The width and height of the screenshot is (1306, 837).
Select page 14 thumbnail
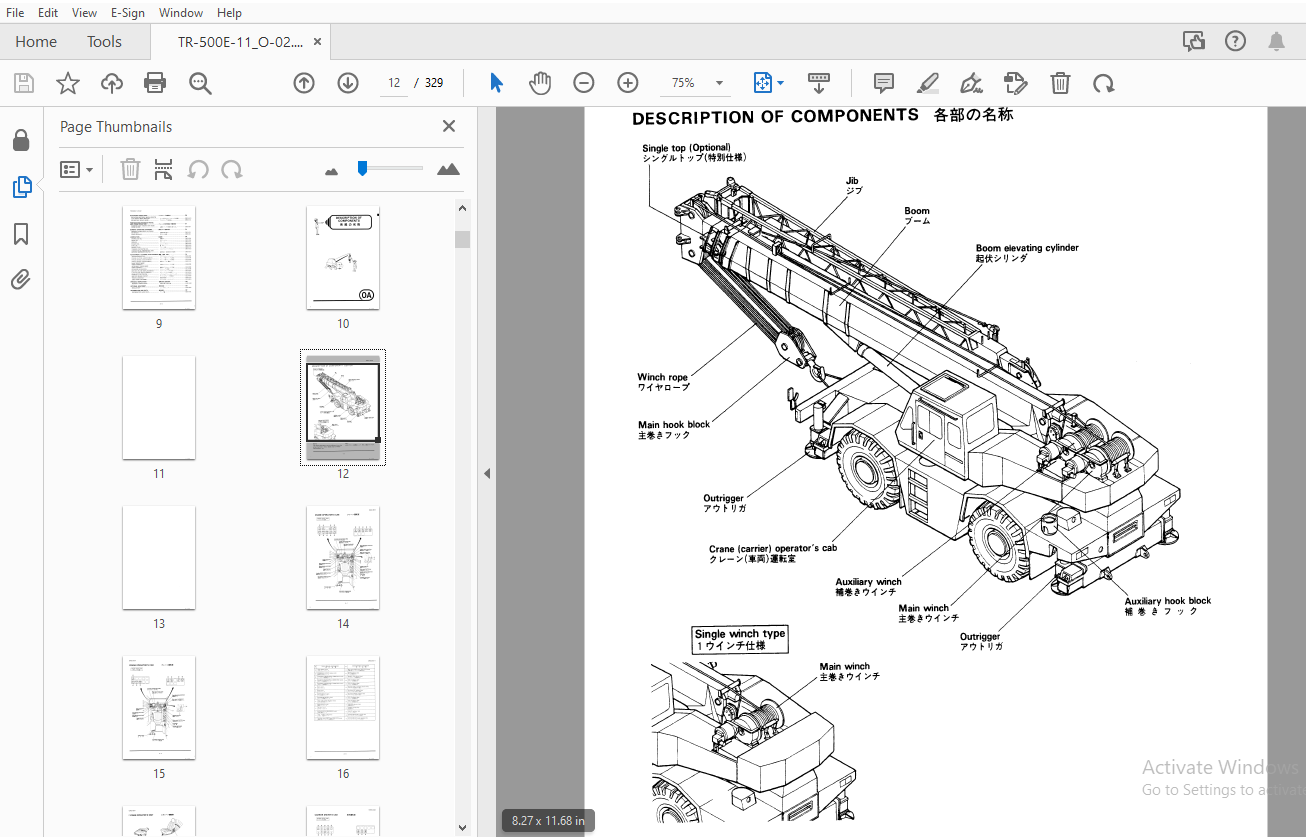click(343, 557)
